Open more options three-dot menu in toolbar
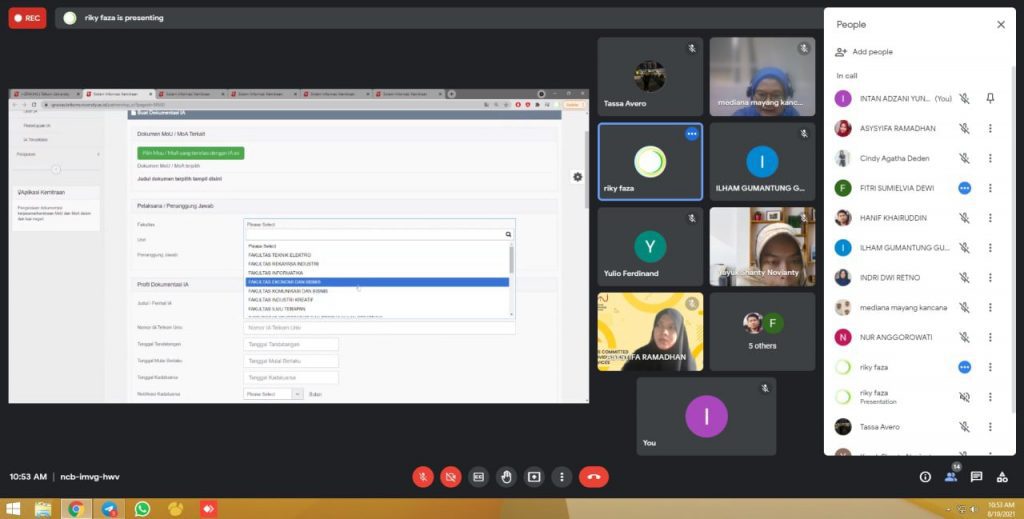Image resolution: width=1024 pixels, height=519 pixels. point(562,477)
